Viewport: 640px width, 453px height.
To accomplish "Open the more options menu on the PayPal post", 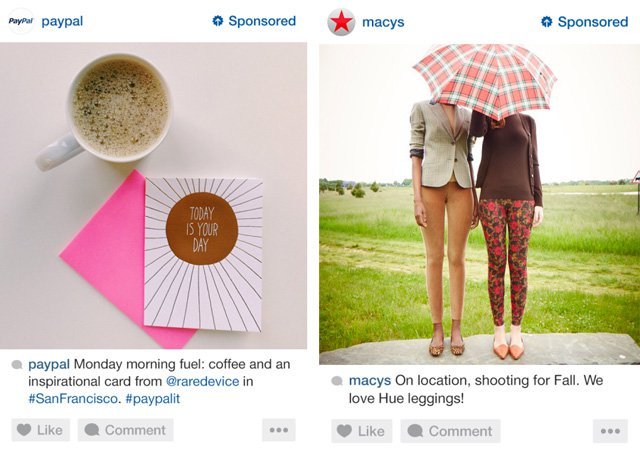I will click(279, 430).
